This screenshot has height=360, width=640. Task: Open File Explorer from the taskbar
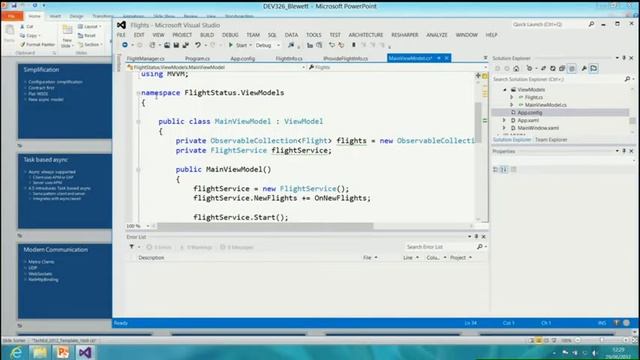(x=40, y=352)
